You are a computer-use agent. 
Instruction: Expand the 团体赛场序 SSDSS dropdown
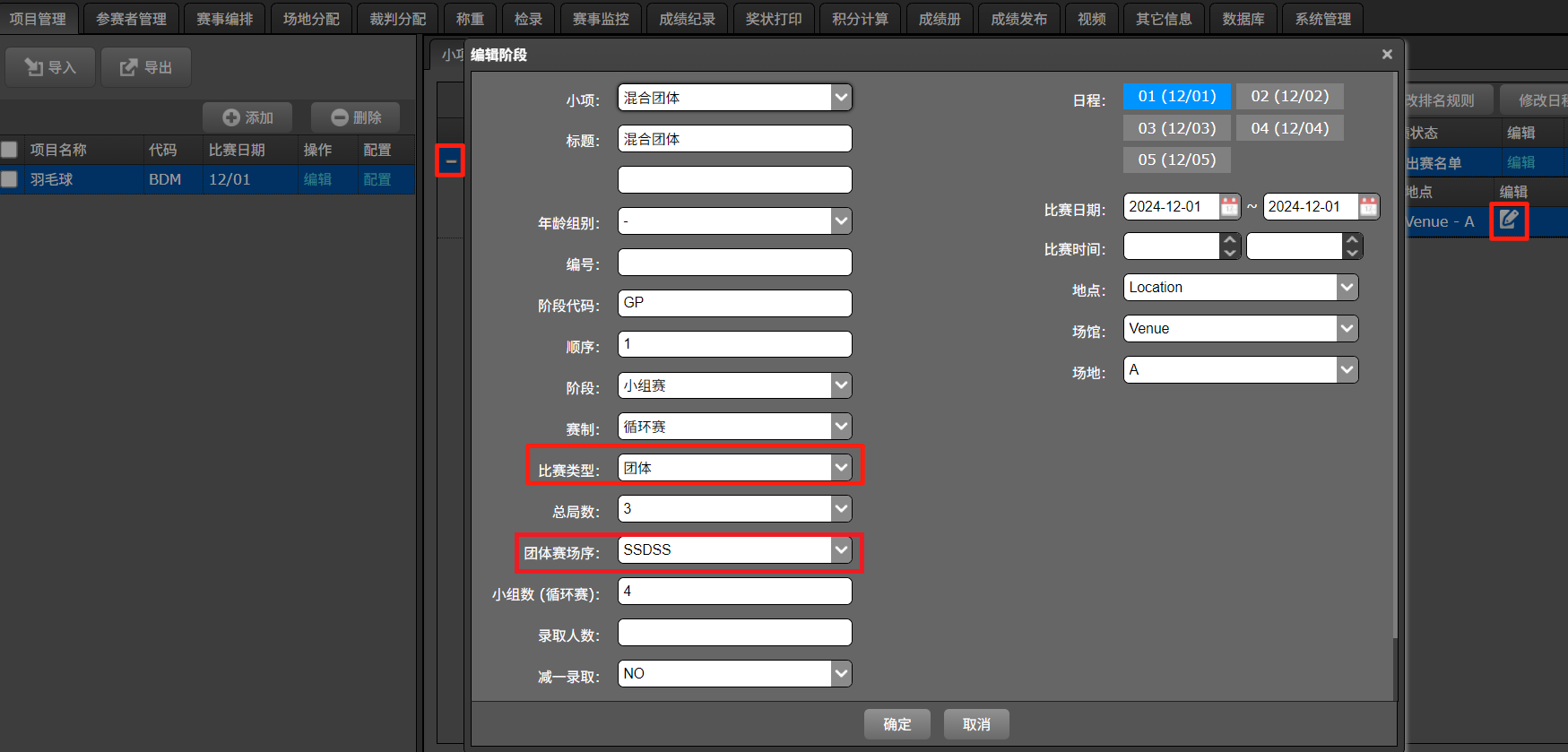click(x=840, y=550)
